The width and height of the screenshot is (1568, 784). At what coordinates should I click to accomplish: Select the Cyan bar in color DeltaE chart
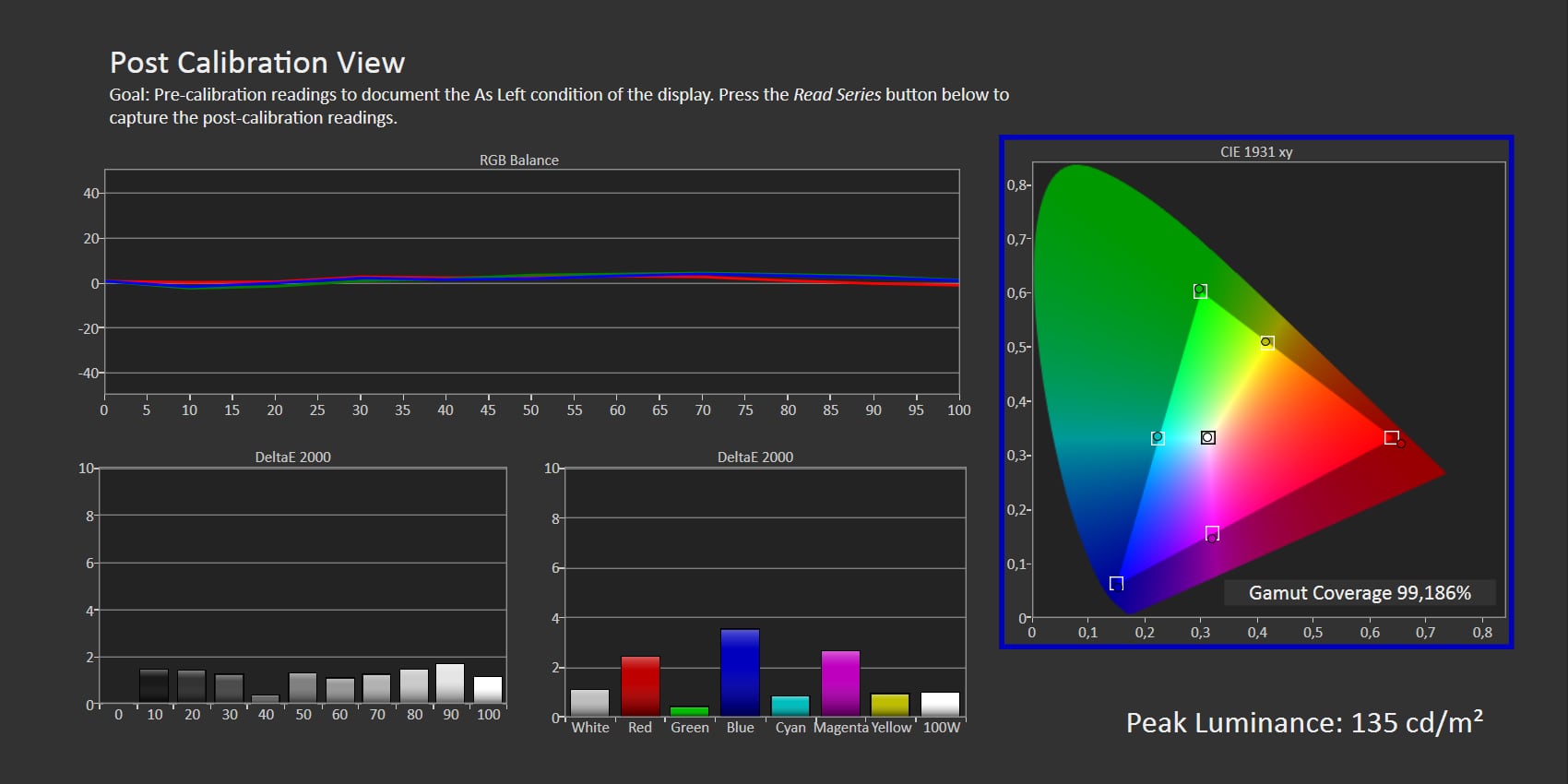pos(790,707)
